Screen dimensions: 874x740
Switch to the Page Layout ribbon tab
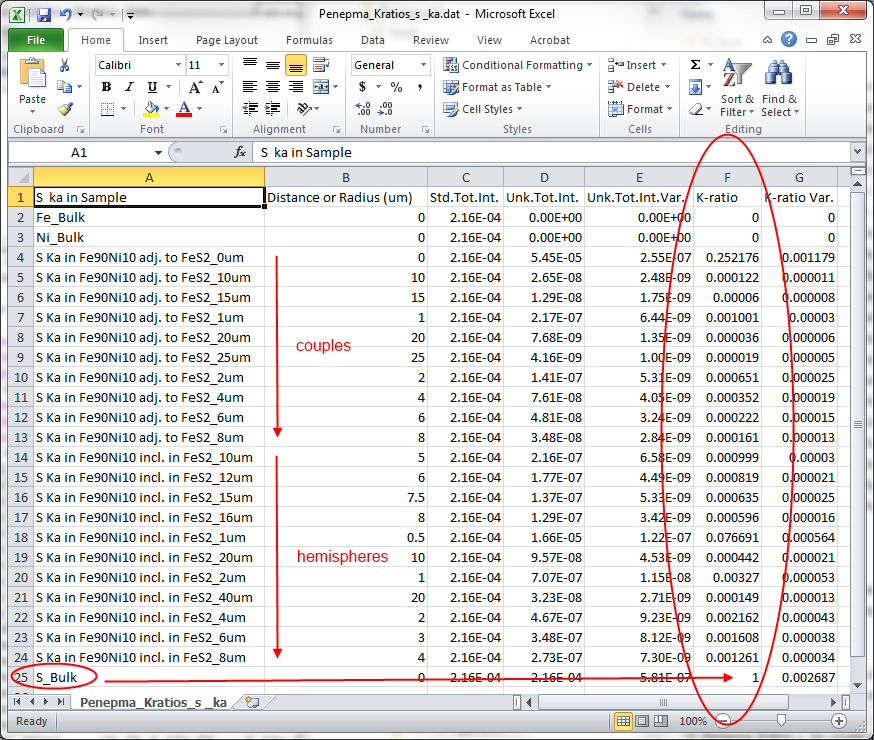pos(227,40)
